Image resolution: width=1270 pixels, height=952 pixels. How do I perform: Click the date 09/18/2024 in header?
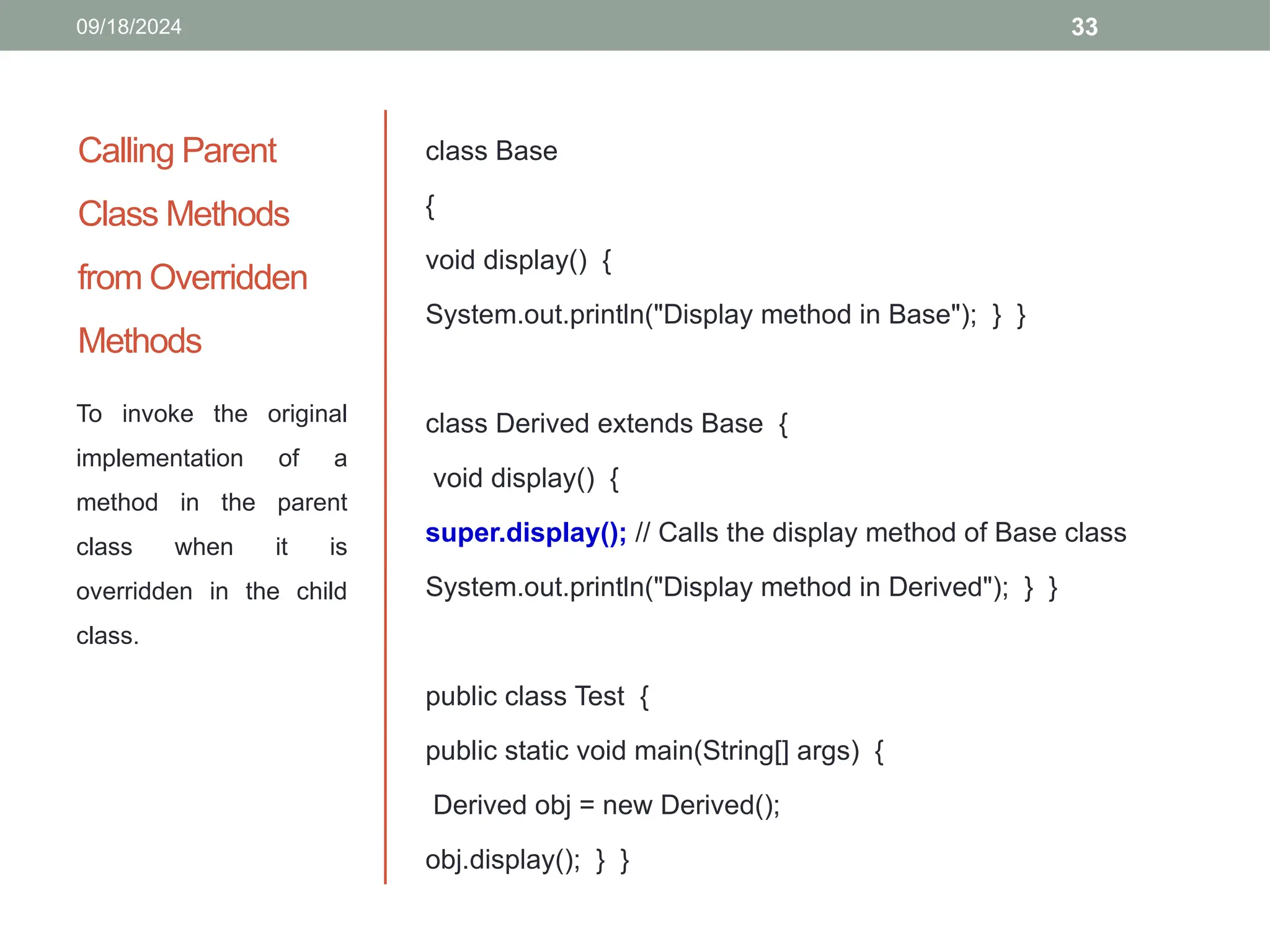pos(129,27)
